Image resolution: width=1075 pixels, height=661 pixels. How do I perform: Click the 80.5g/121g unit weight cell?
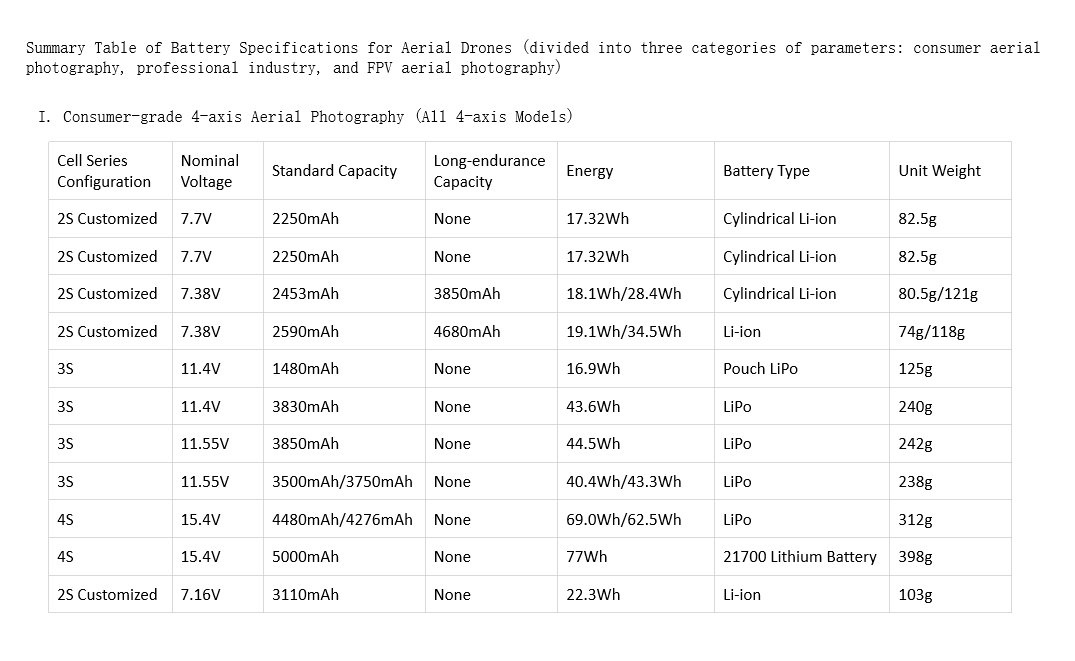coord(950,293)
